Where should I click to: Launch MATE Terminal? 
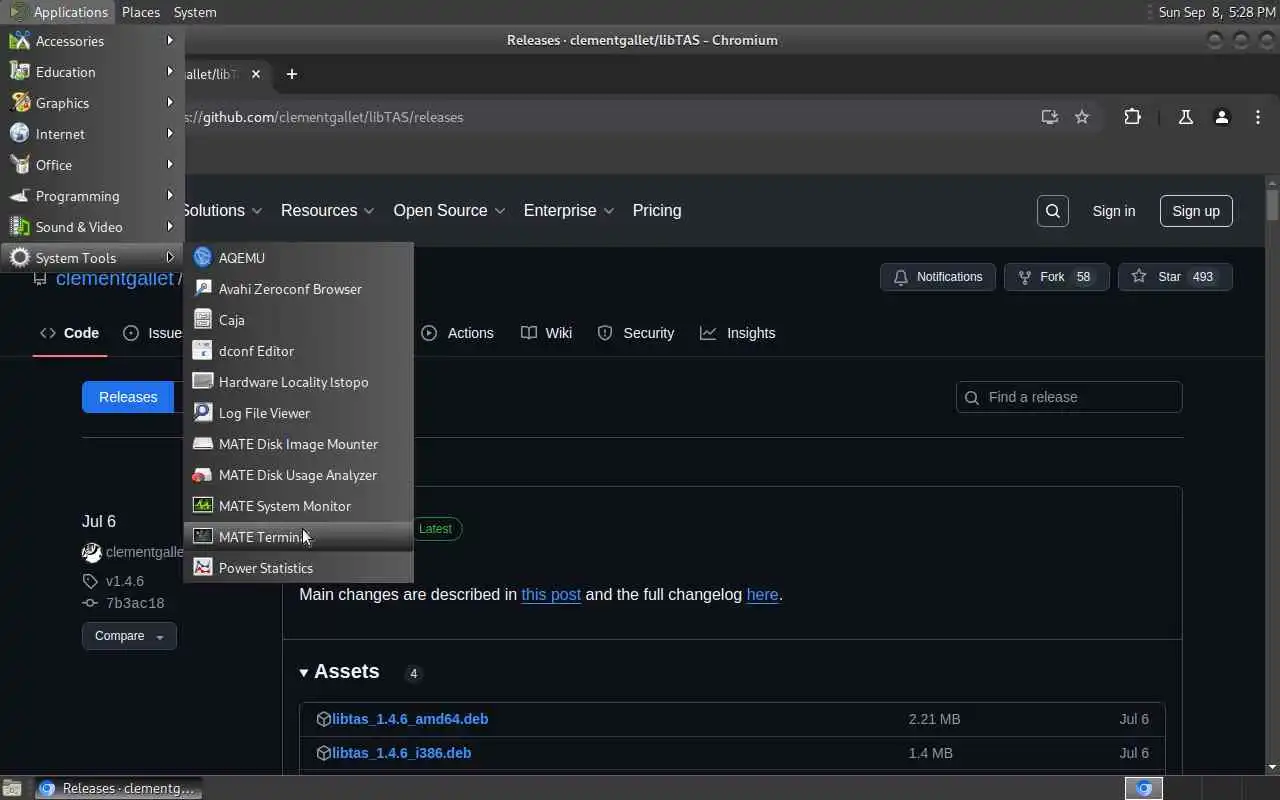pyautogui.click(x=298, y=537)
